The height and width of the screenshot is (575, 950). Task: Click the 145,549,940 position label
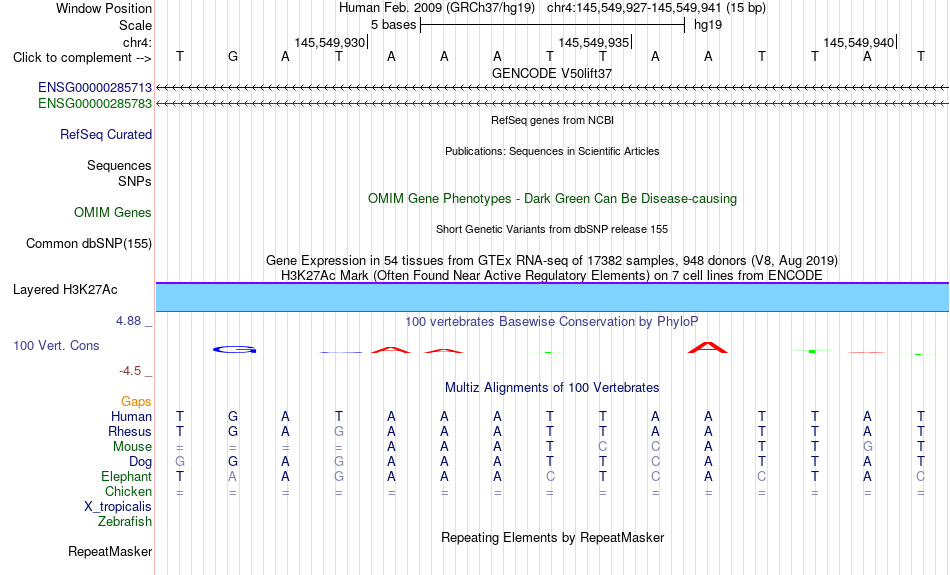point(859,42)
